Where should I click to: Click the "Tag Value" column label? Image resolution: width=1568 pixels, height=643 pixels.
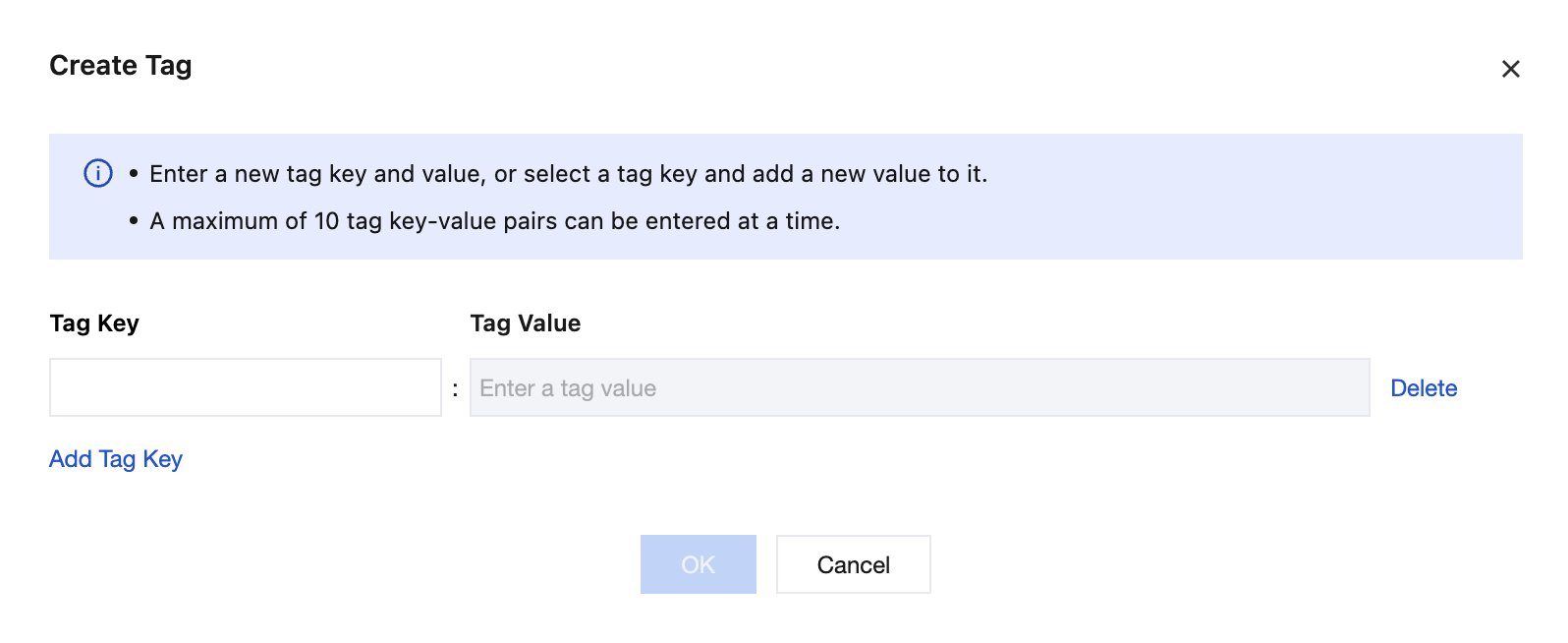click(x=525, y=323)
